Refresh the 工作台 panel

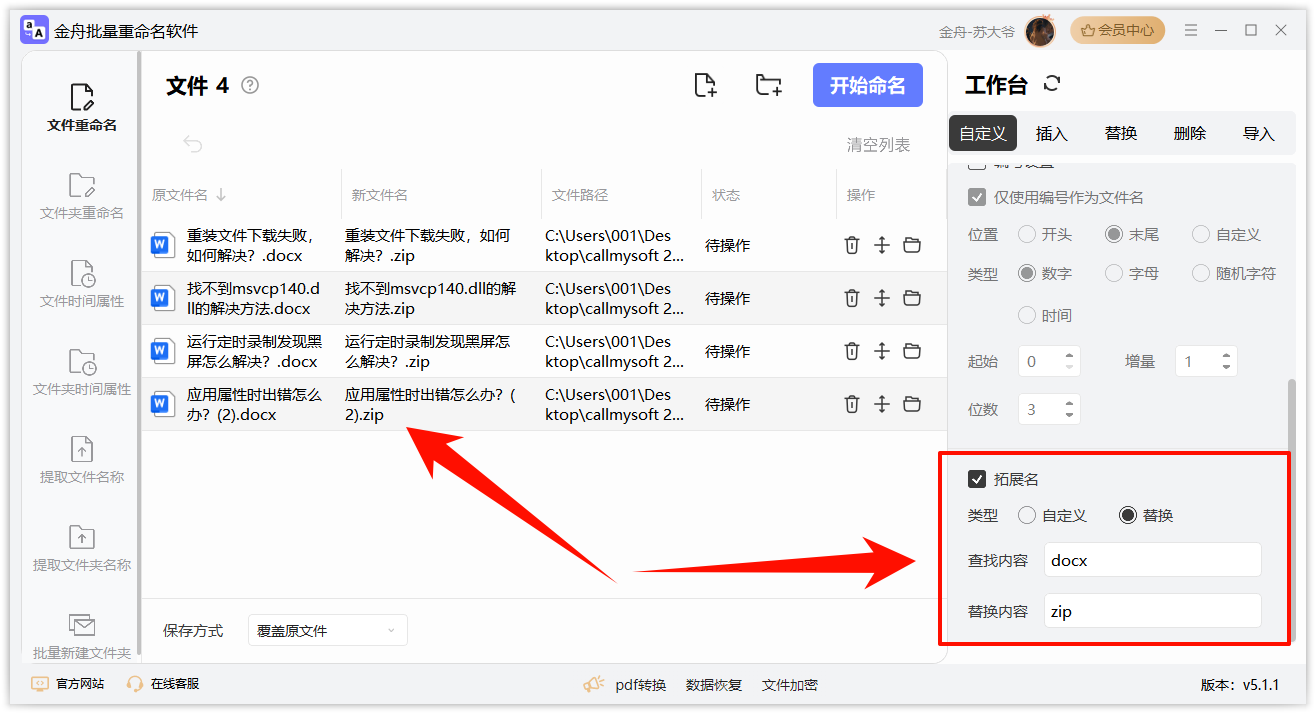click(1051, 85)
